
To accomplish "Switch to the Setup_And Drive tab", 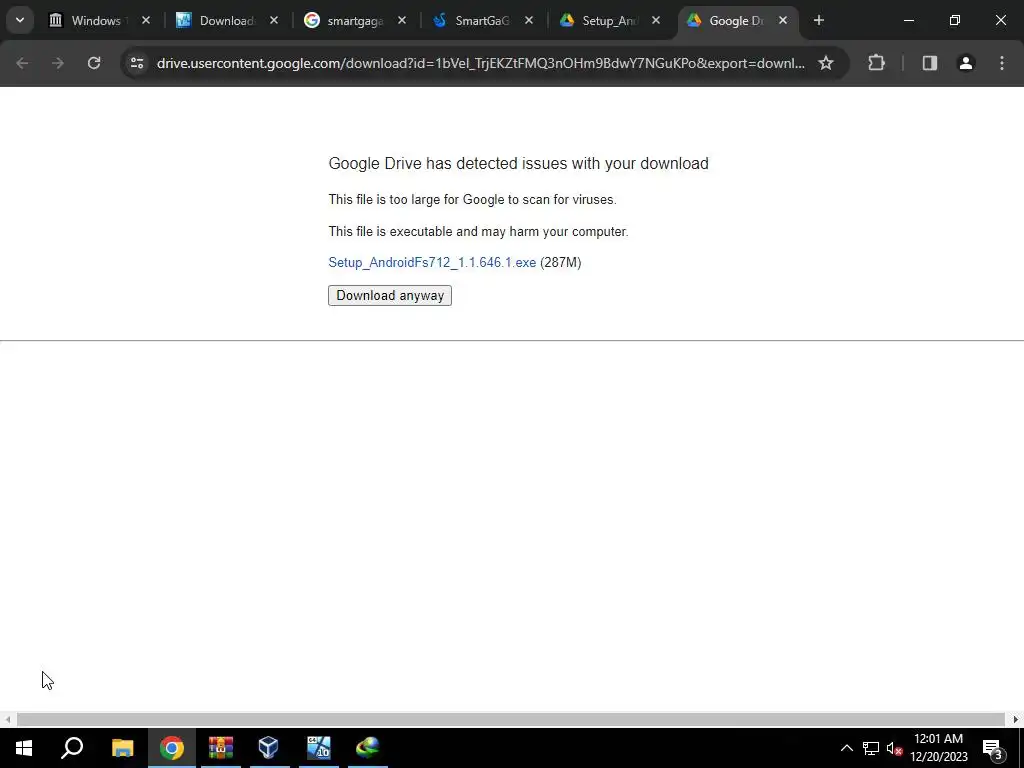I will 609,20.
